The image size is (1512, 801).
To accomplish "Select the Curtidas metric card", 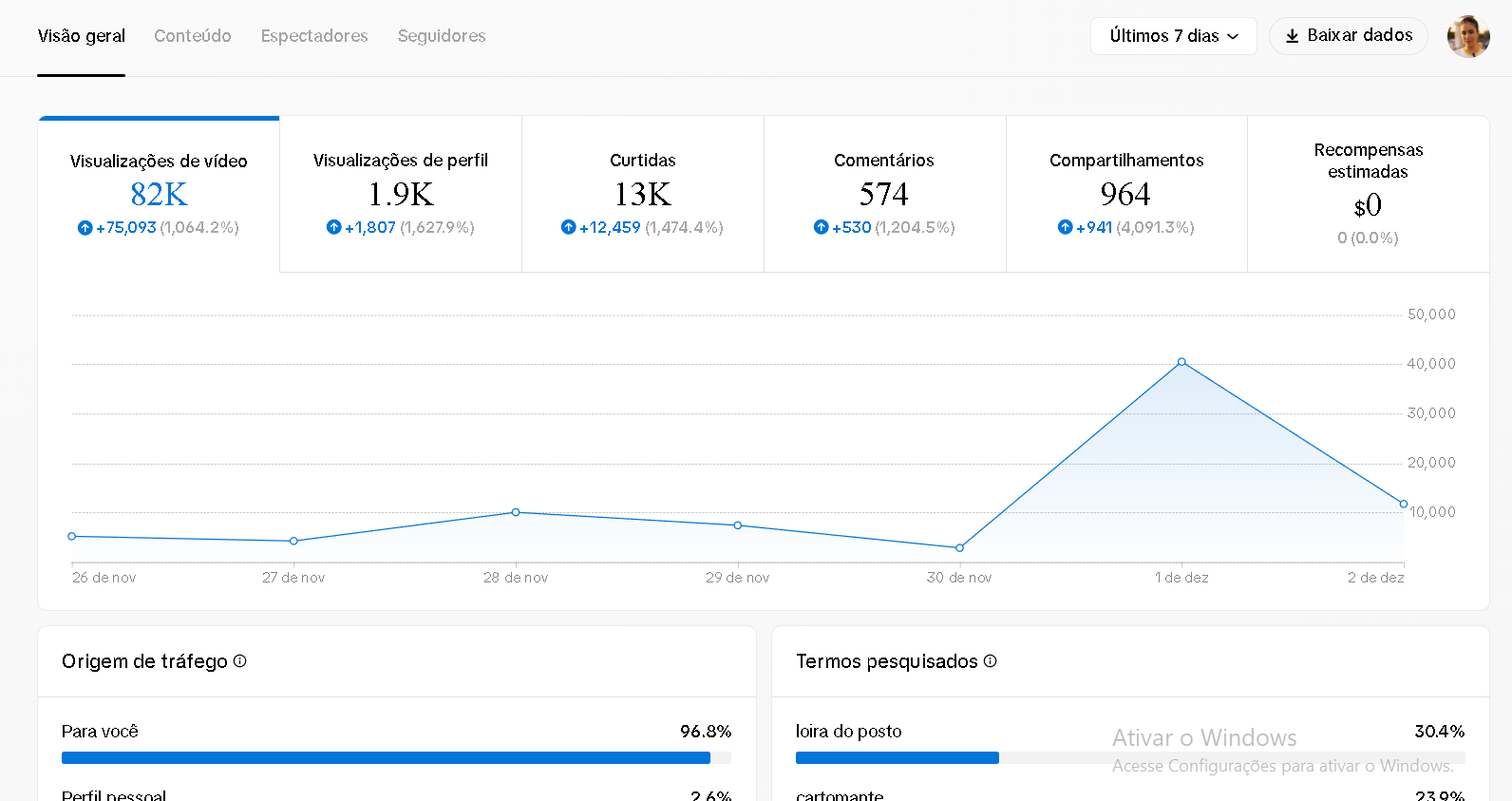I will [643, 194].
